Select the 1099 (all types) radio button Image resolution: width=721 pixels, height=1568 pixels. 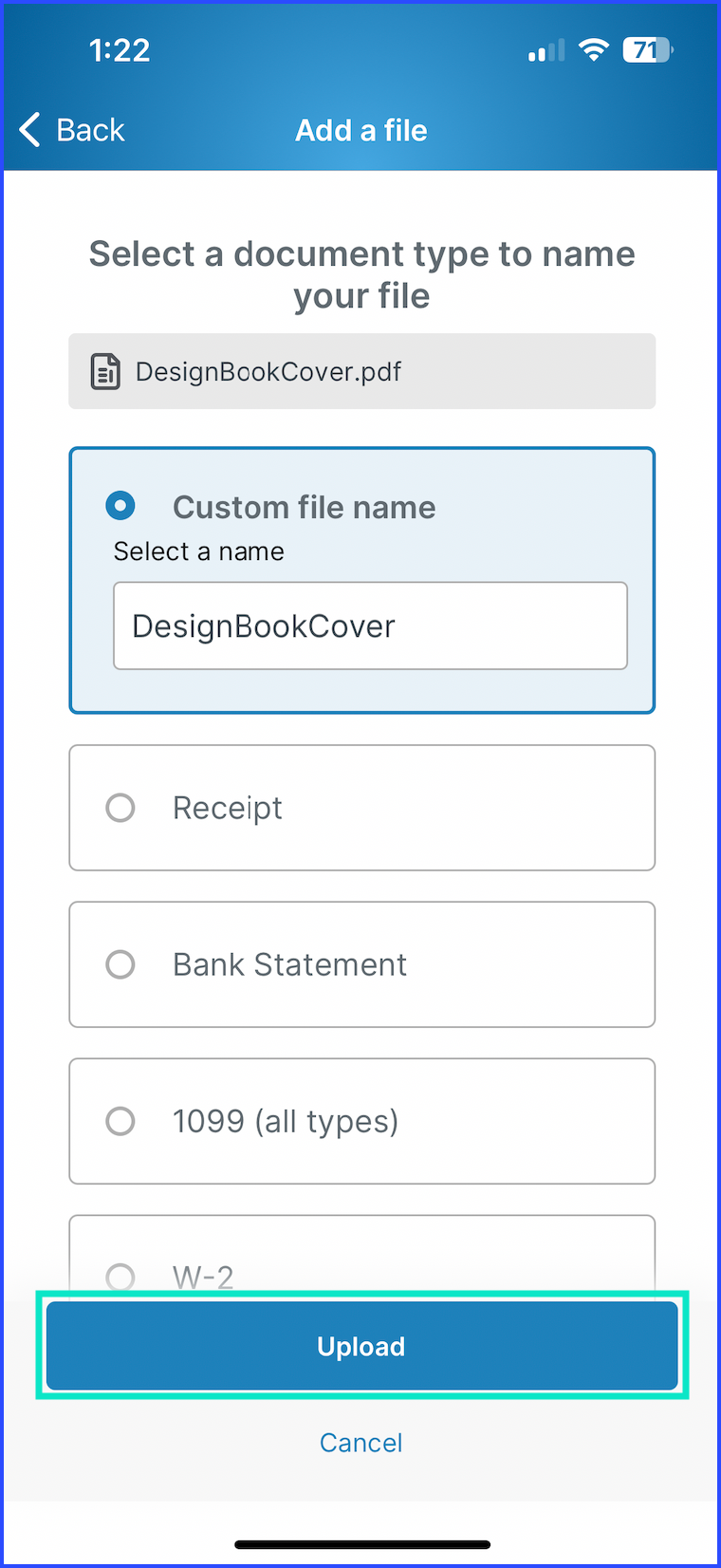tap(120, 1121)
